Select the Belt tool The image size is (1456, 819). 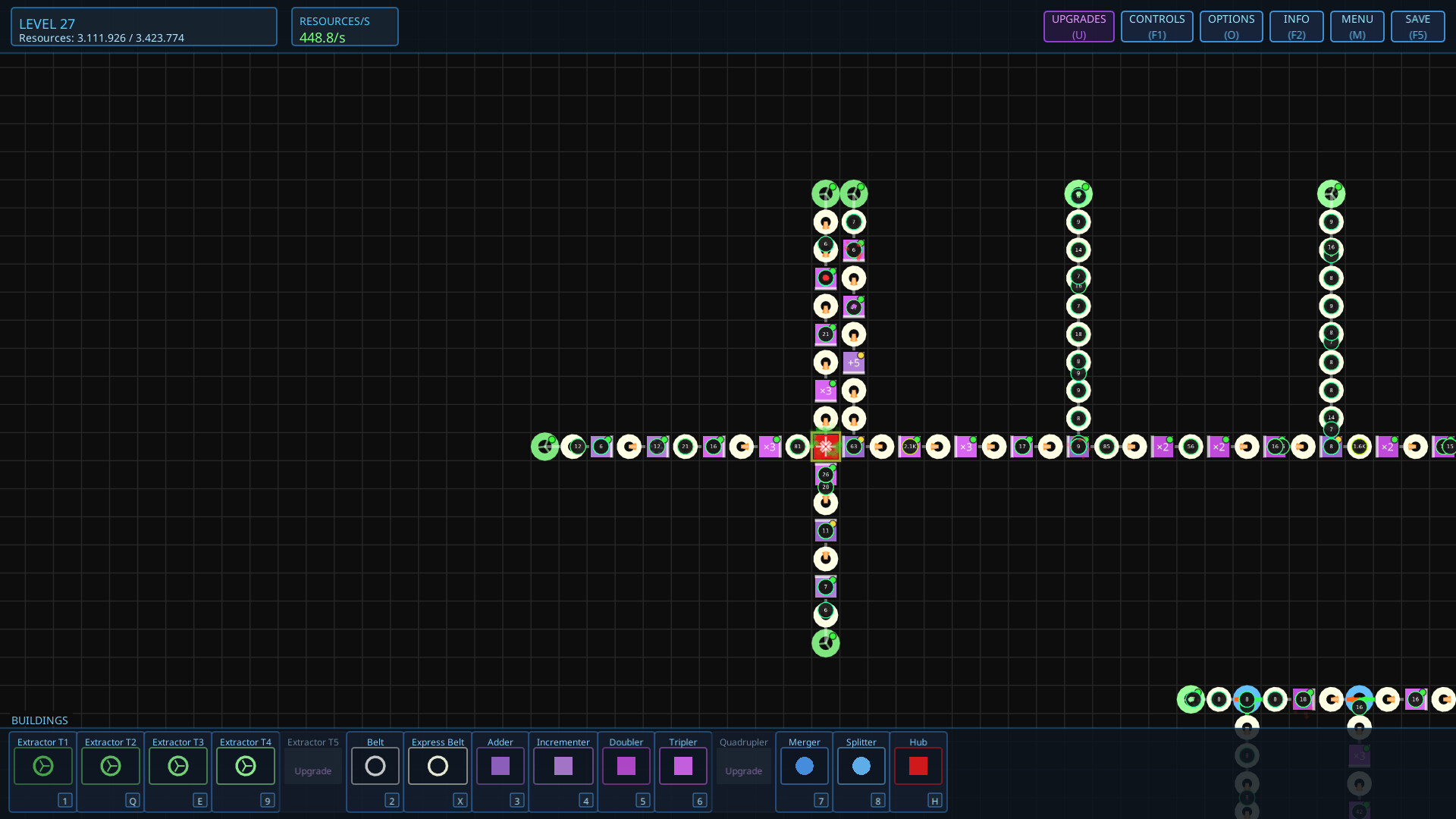pyautogui.click(x=375, y=766)
